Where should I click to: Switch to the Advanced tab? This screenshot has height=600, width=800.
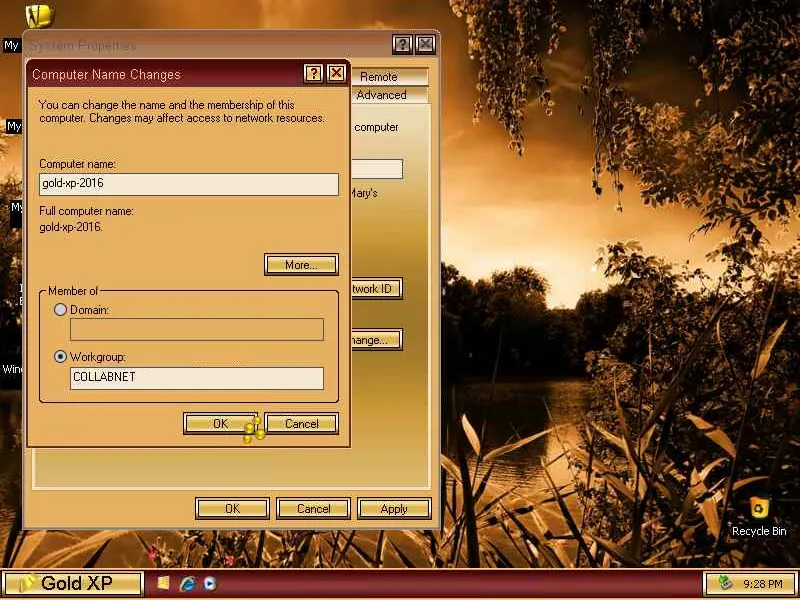tap(389, 95)
